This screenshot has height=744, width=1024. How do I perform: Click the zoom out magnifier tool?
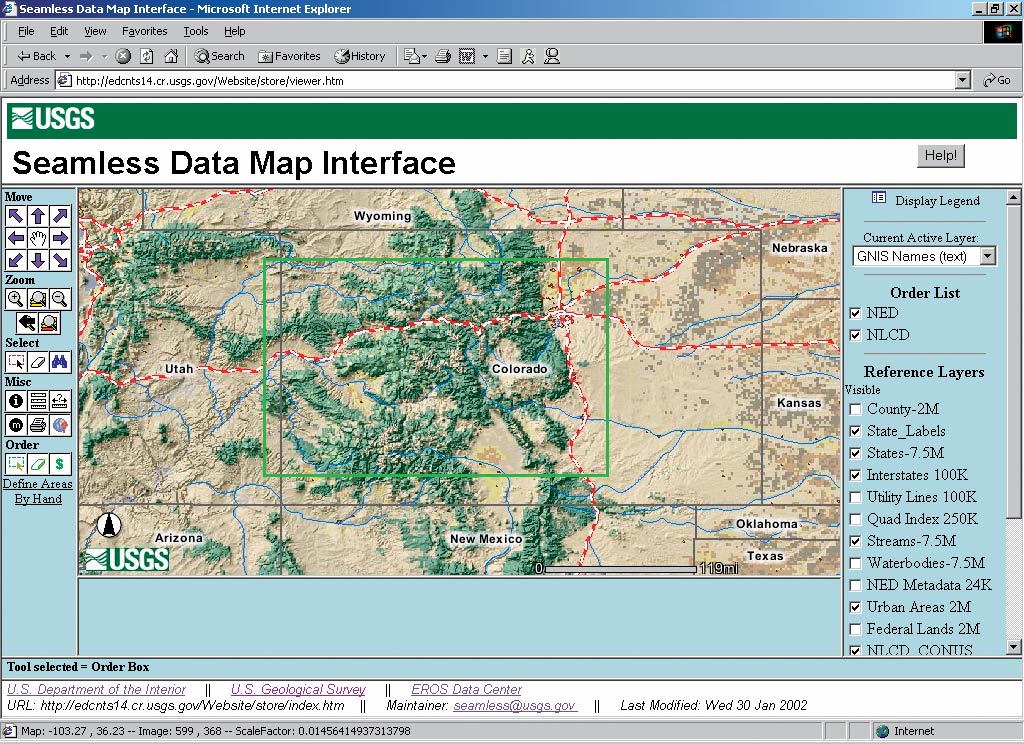coord(60,299)
